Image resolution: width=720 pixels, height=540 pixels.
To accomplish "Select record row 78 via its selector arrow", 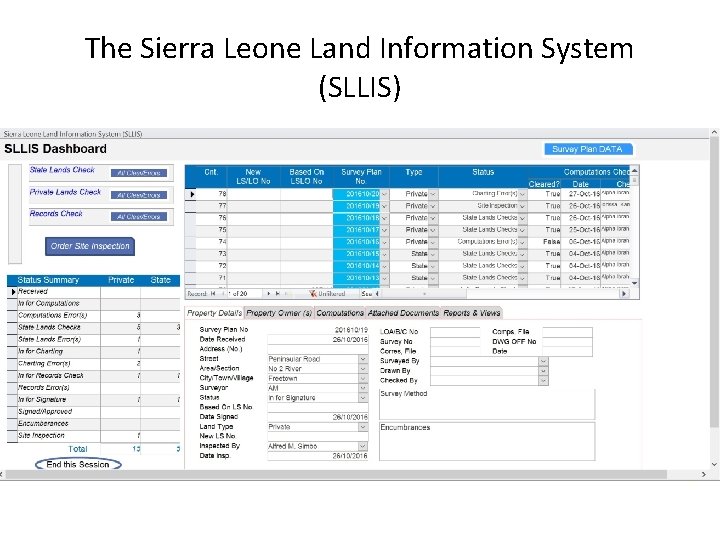I will 191,194.
